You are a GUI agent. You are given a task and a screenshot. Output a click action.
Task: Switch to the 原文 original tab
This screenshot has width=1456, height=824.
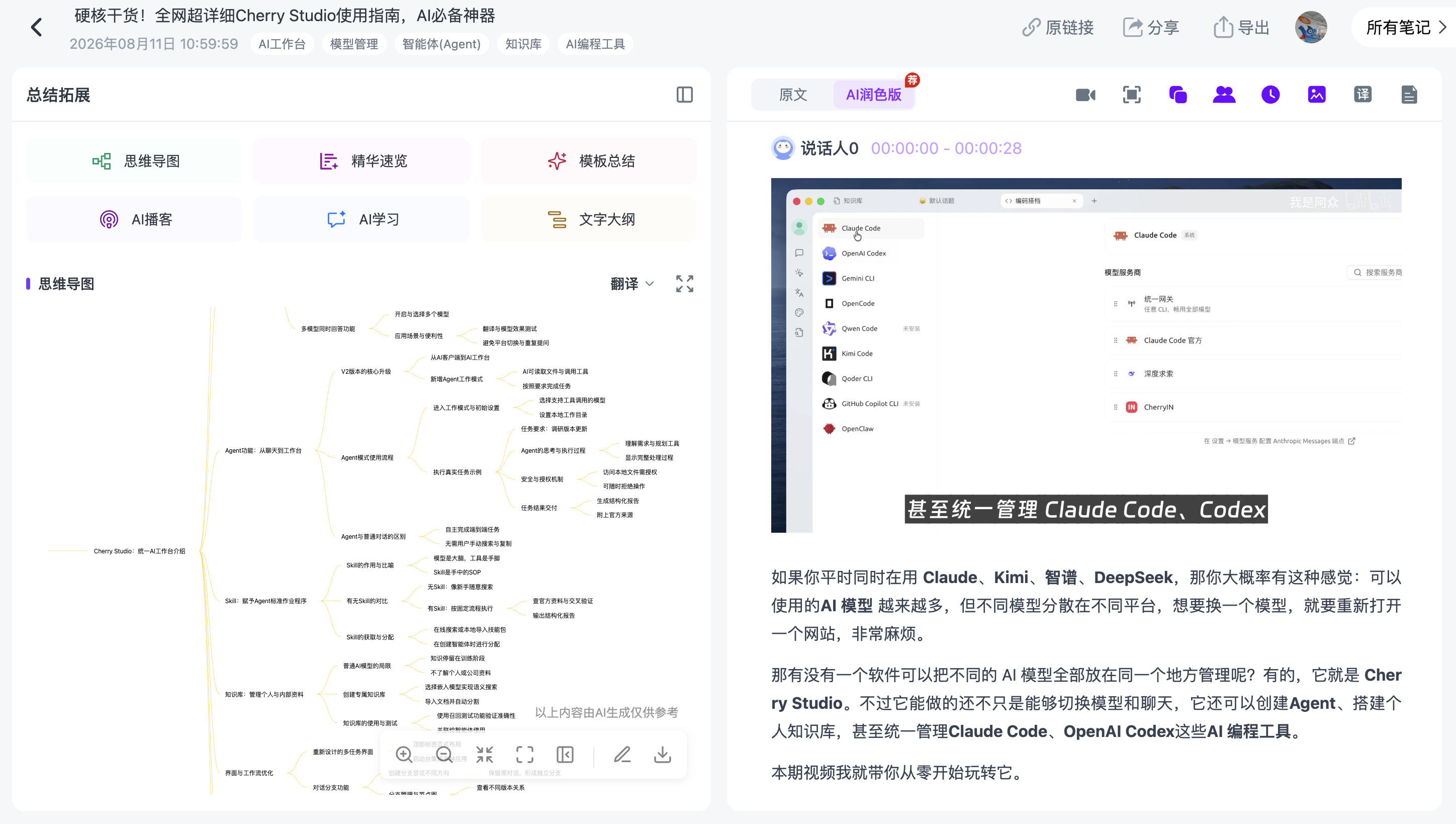[x=793, y=95]
